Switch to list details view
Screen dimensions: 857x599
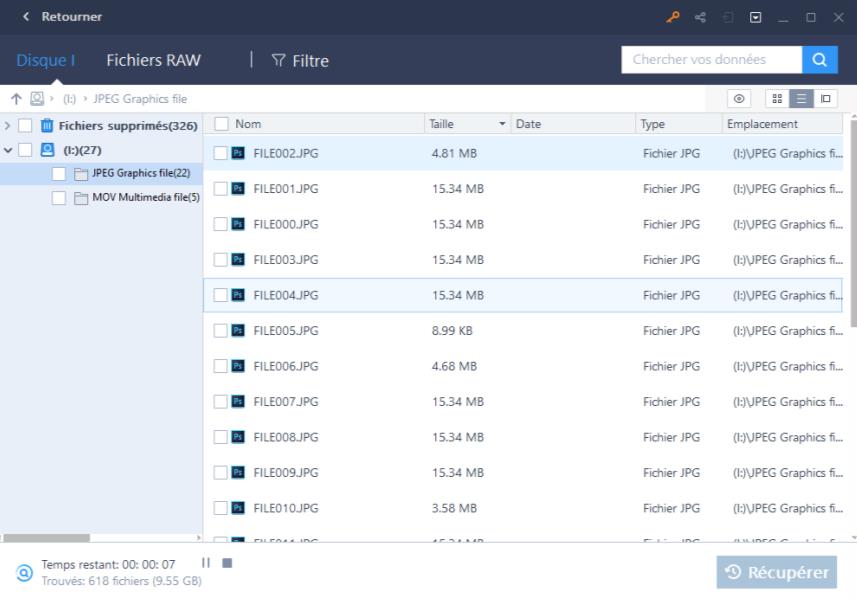click(x=801, y=98)
